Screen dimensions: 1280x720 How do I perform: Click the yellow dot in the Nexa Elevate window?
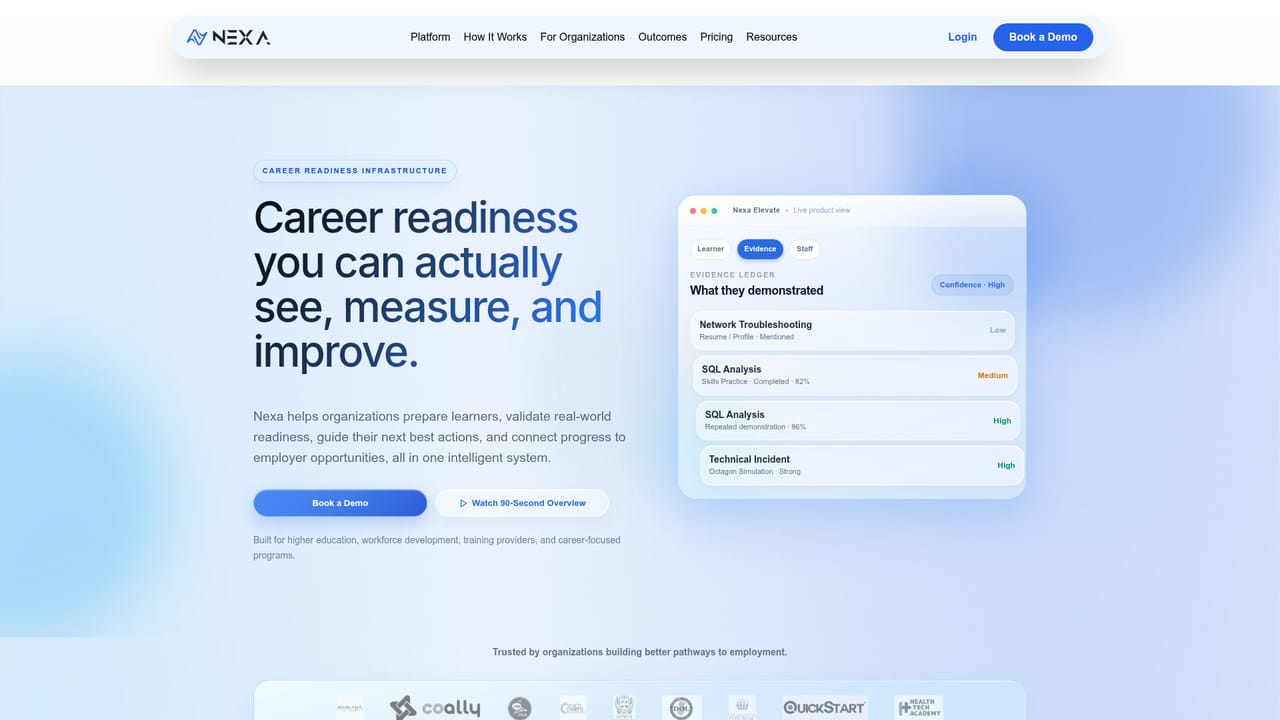704,211
